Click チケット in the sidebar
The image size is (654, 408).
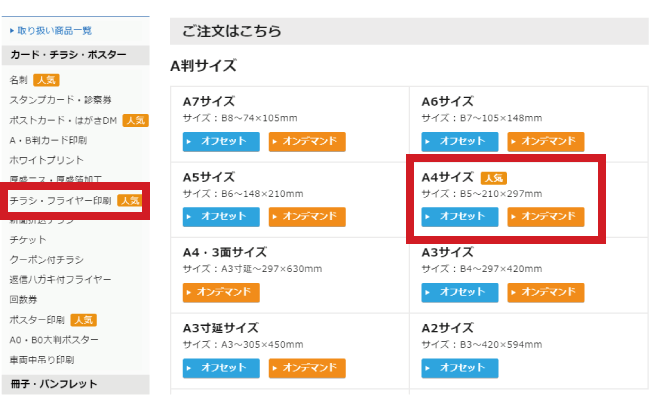[x=28, y=240]
